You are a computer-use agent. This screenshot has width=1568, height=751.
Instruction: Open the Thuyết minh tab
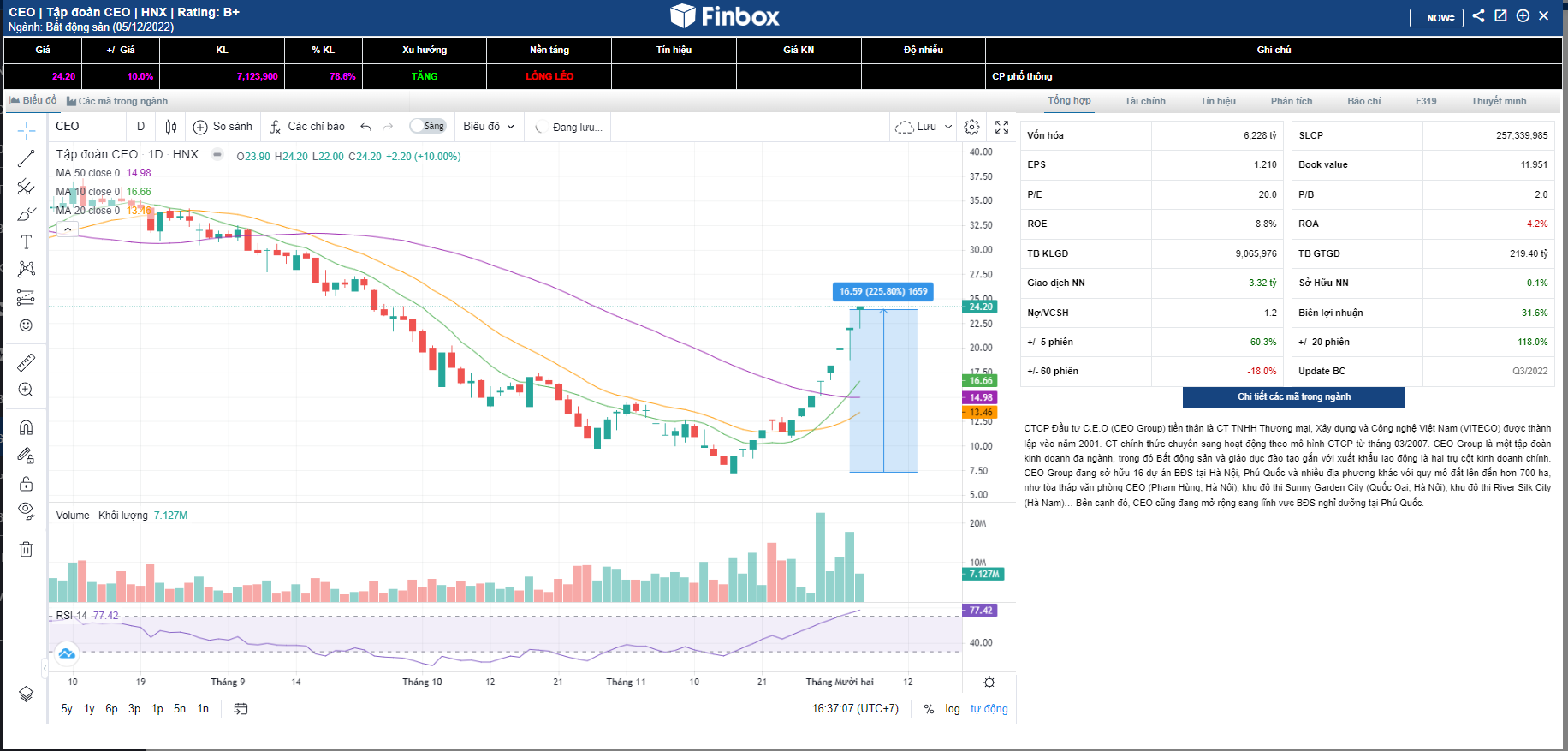pyautogui.click(x=1499, y=101)
